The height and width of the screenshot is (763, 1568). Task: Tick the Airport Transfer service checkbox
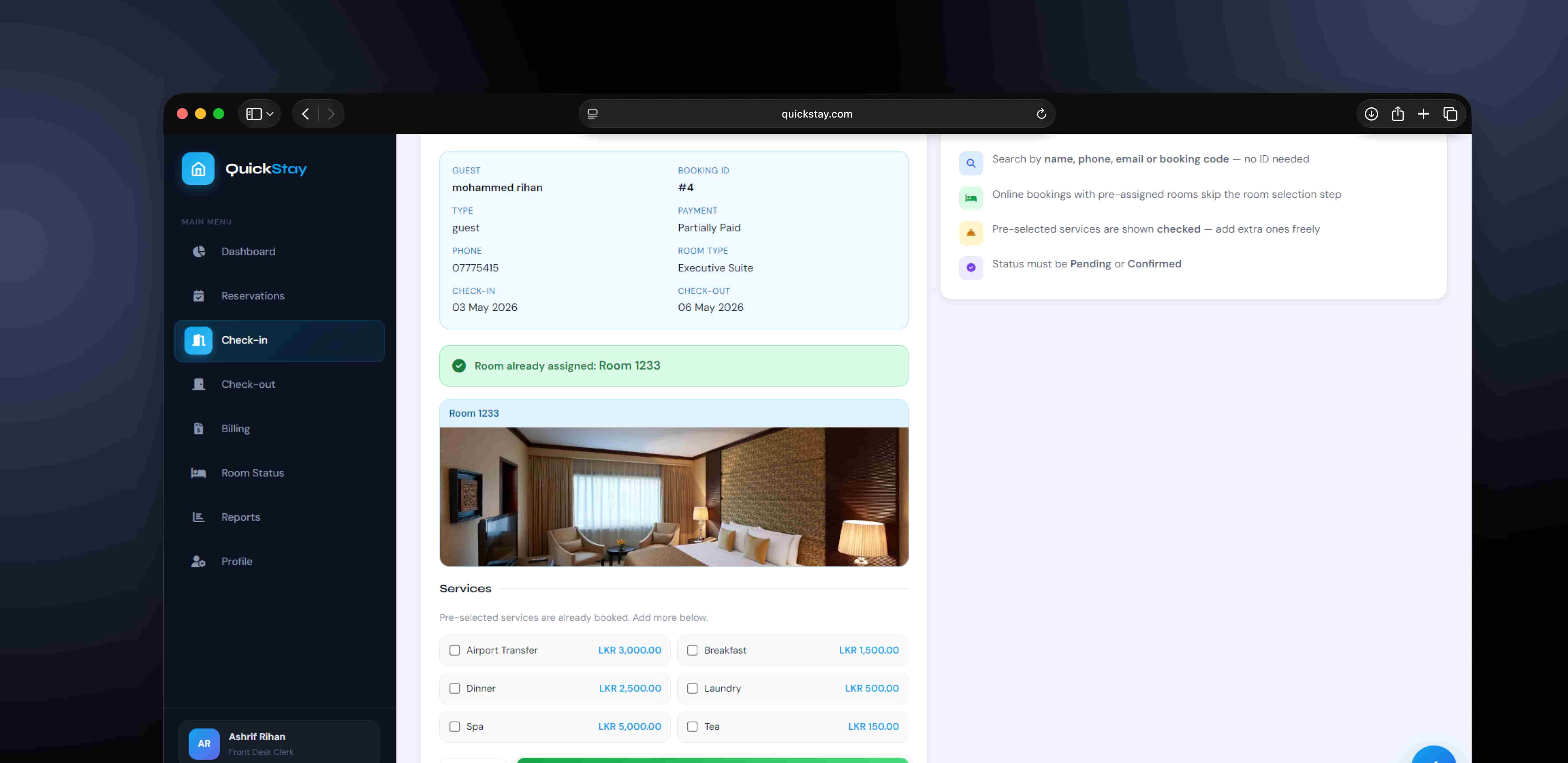click(455, 650)
